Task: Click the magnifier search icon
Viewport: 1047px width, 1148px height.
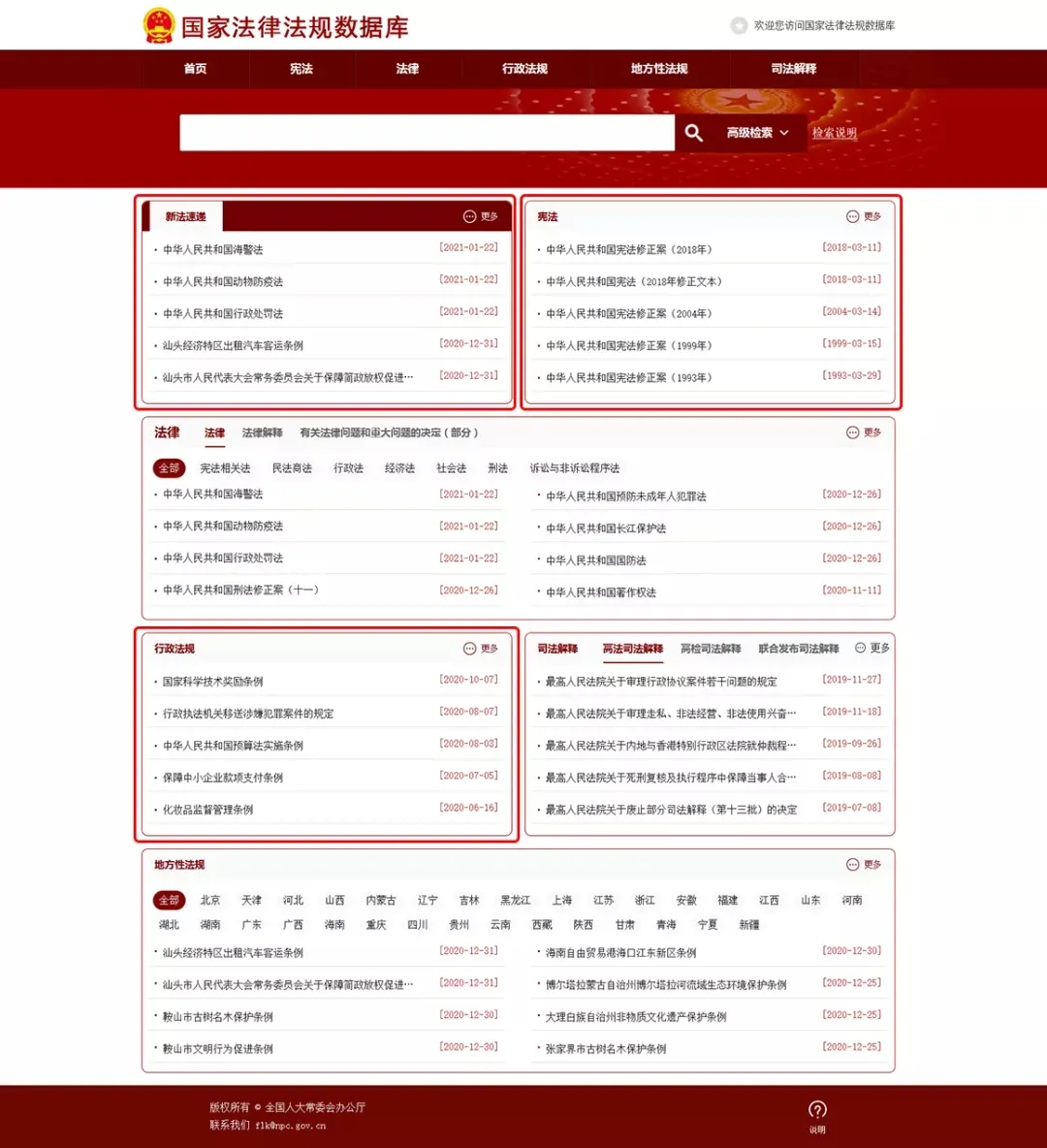Action: (693, 133)
